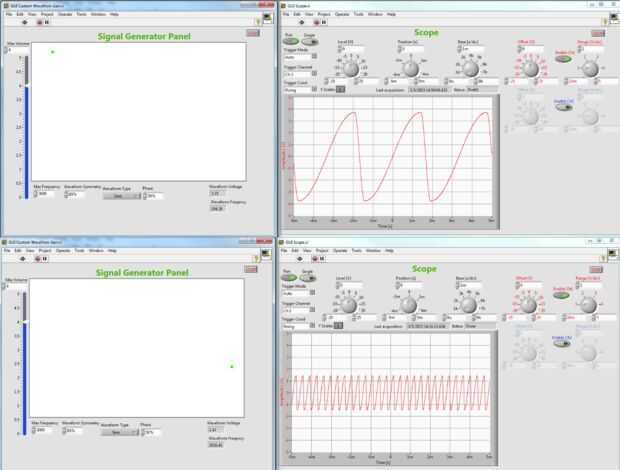620x470 pixels.
Task: Click the Phase input field in bottom-left Signal Generator
Action: (153, 432)
